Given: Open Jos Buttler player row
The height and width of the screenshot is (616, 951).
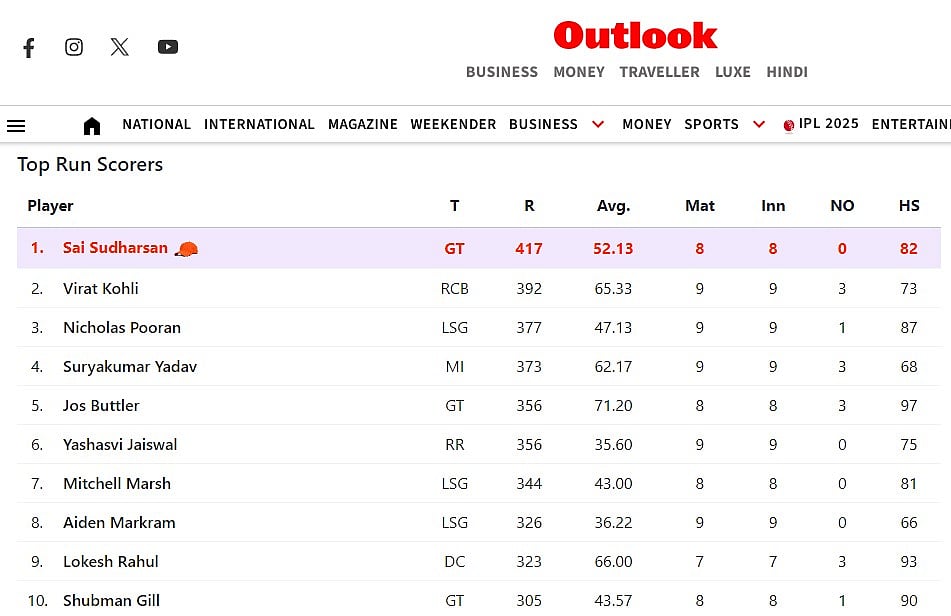Looking at the screenshot, I should tap(479, 406).
